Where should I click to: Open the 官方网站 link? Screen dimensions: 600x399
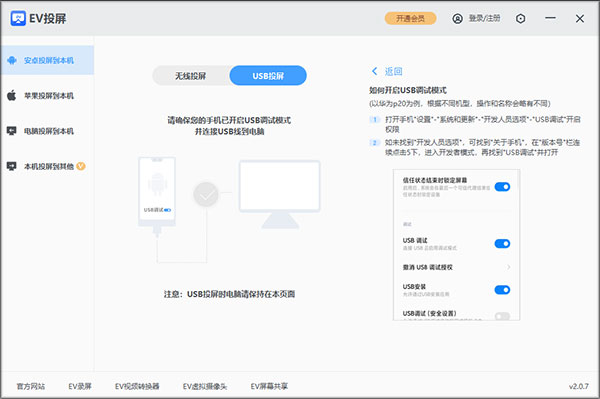coord(31,386)
